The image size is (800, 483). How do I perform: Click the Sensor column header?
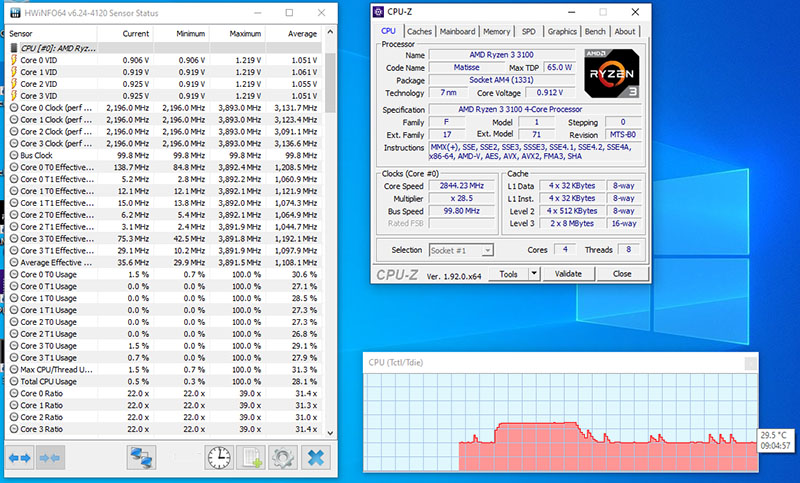click(x=51, y=34)
